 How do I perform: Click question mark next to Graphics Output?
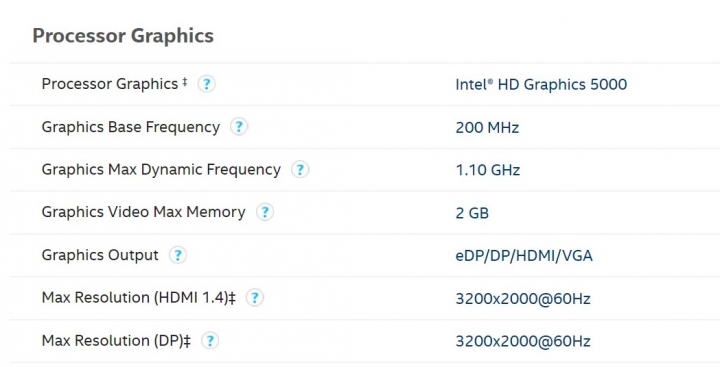178,255
